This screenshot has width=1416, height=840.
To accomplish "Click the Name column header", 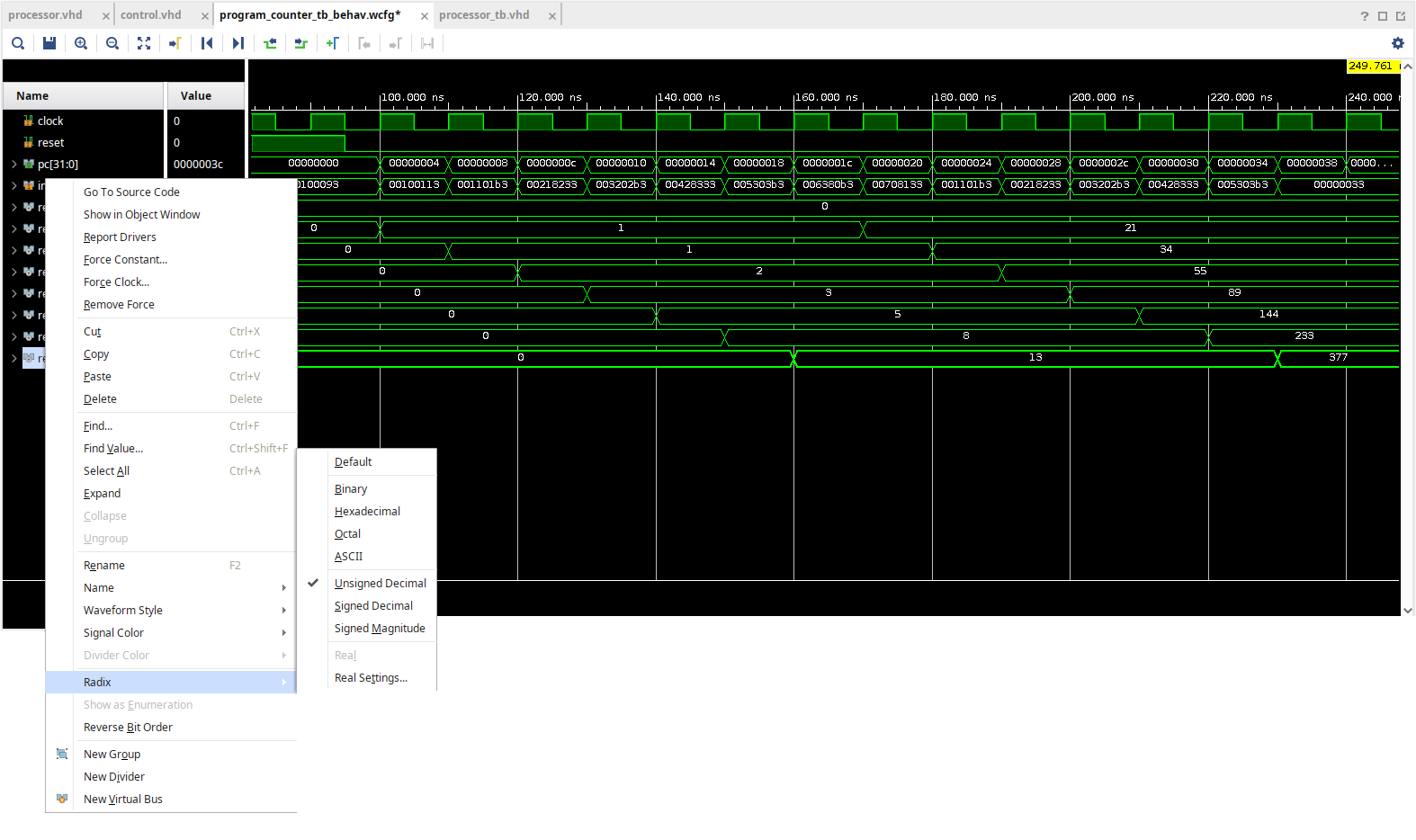I will tap(85, 95).
